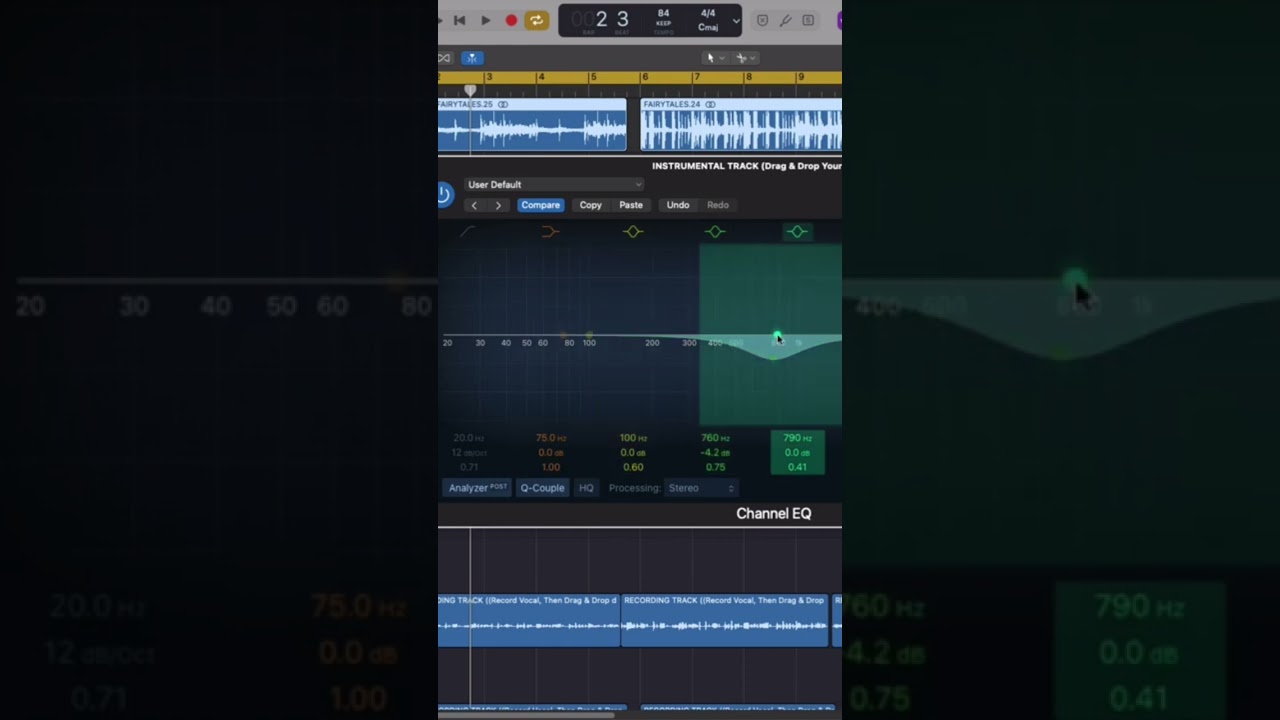Viewport: 1280px width, 720px height.
Task: Open the scissors secondary tool menu
Action: (747, 58)
